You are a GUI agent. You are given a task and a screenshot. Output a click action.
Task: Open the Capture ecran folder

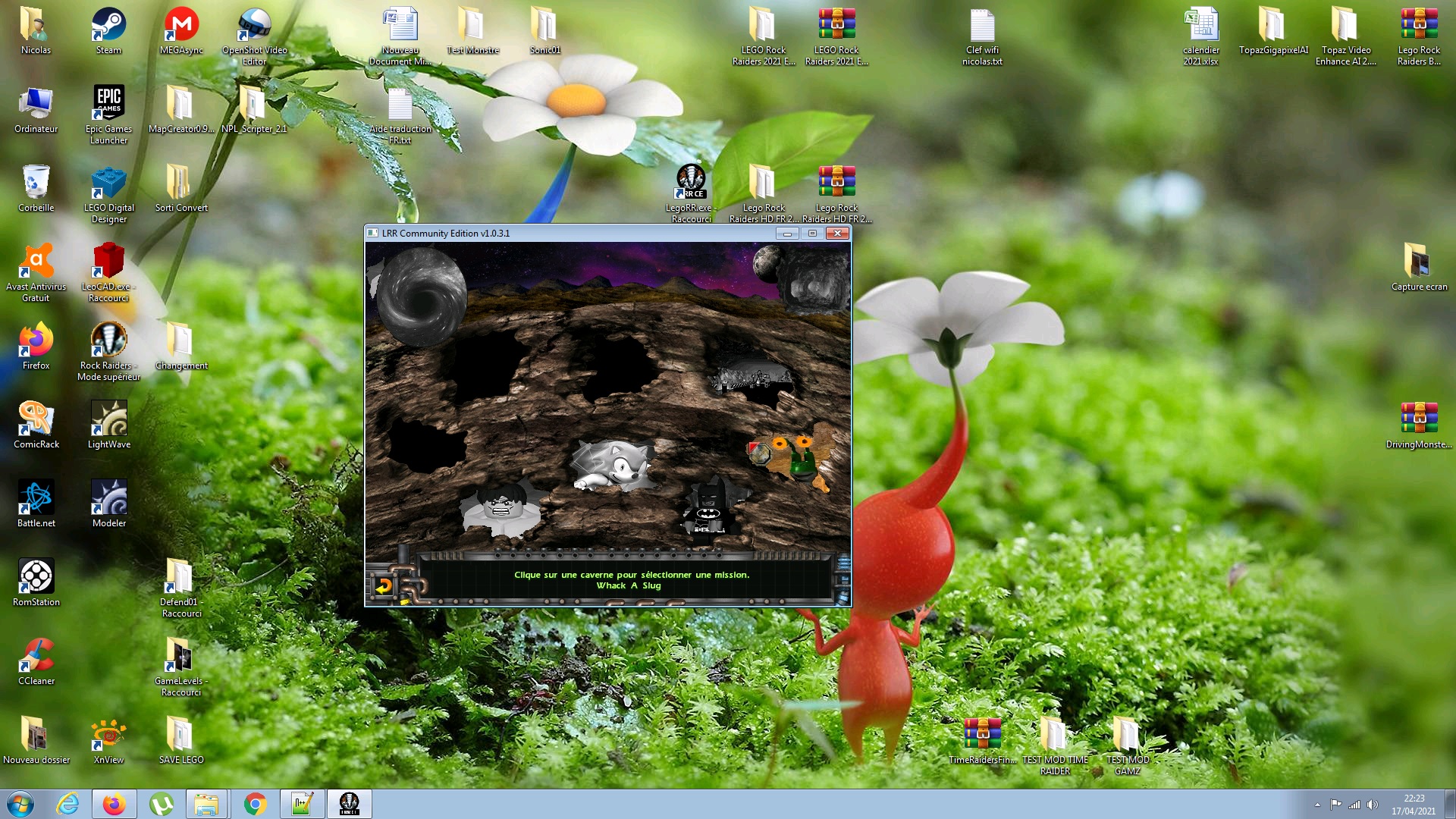pos(1419,268)
